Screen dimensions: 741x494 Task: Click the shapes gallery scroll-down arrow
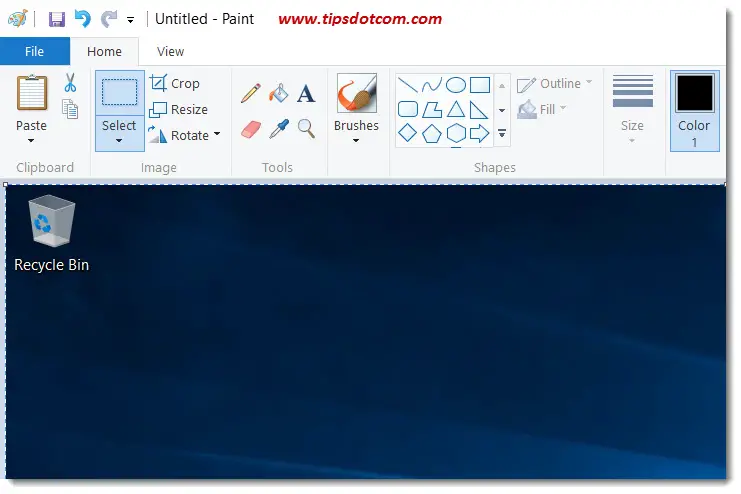502,110
